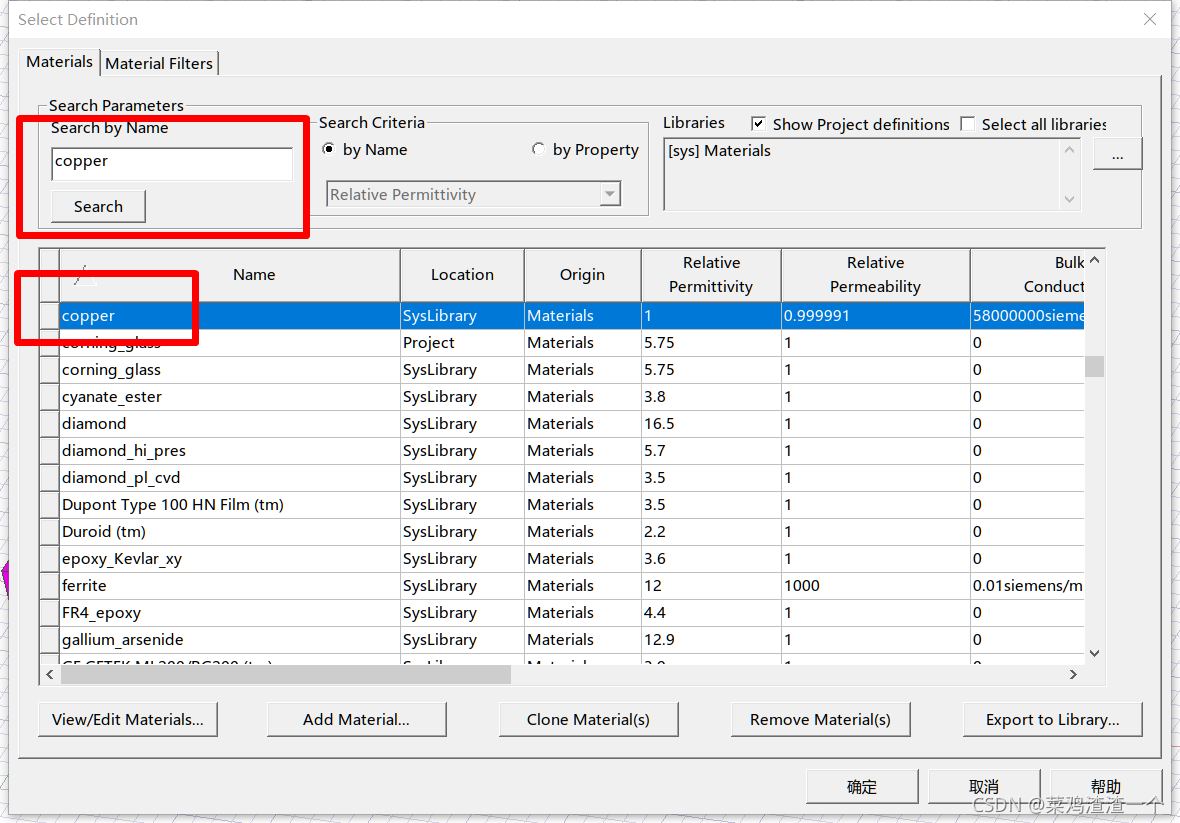Open View/Edit Materials dialog
The height and width of the screenshot is (823, 1180).
[128, 720]
